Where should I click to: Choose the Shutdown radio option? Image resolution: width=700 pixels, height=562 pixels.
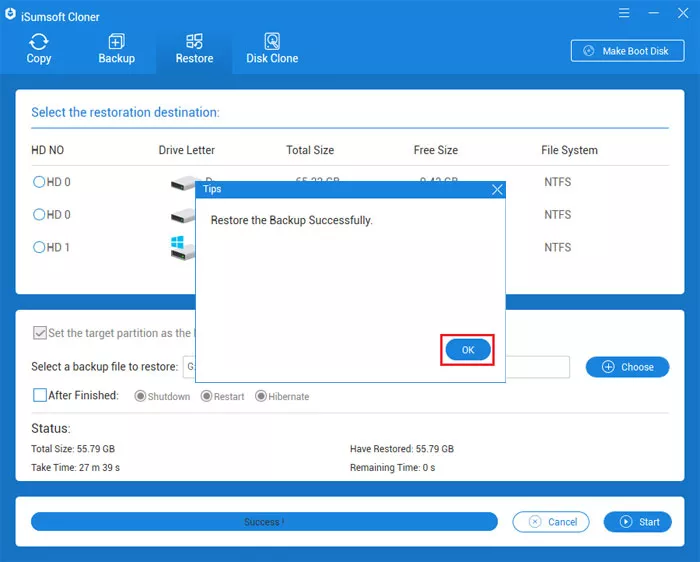coord(140,396)
